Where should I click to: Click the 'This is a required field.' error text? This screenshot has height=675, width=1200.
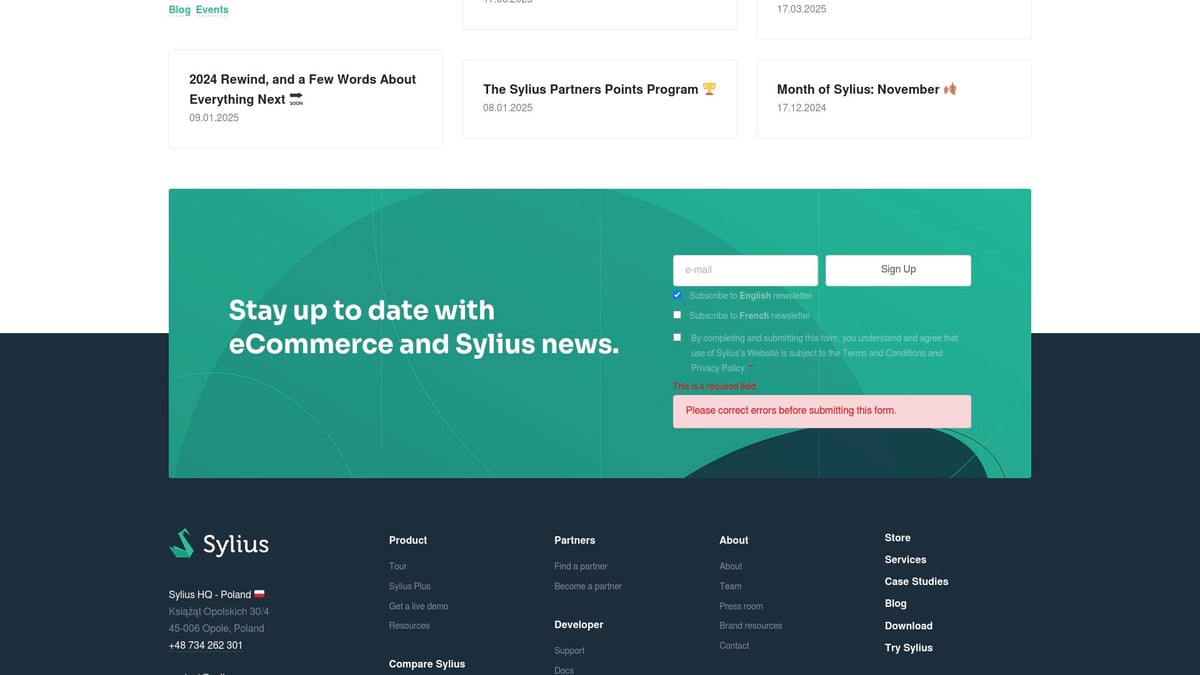[716, 387]
